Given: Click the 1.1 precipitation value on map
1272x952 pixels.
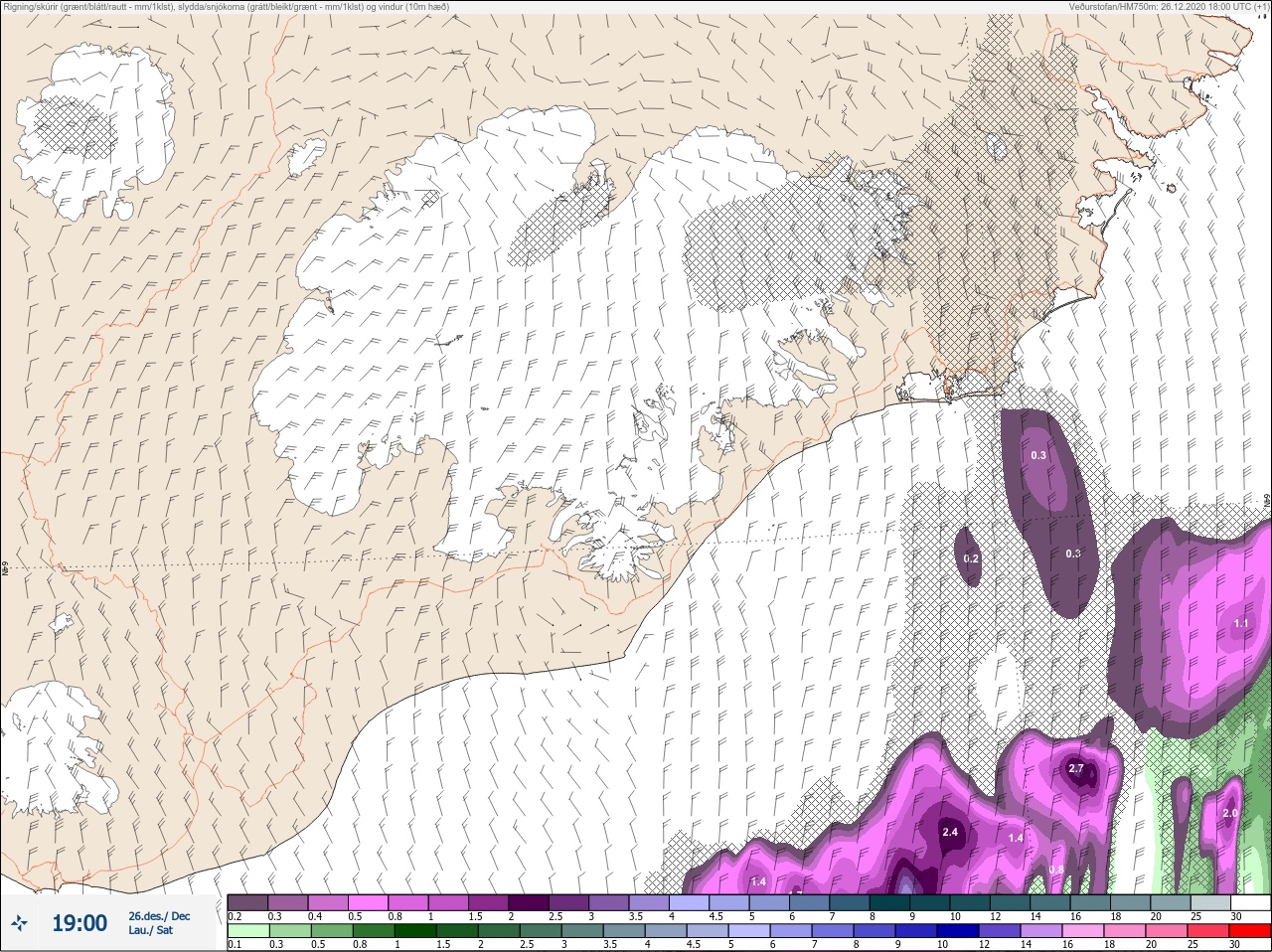Looking at the screenshot, I should click(x=1241, y=623).
